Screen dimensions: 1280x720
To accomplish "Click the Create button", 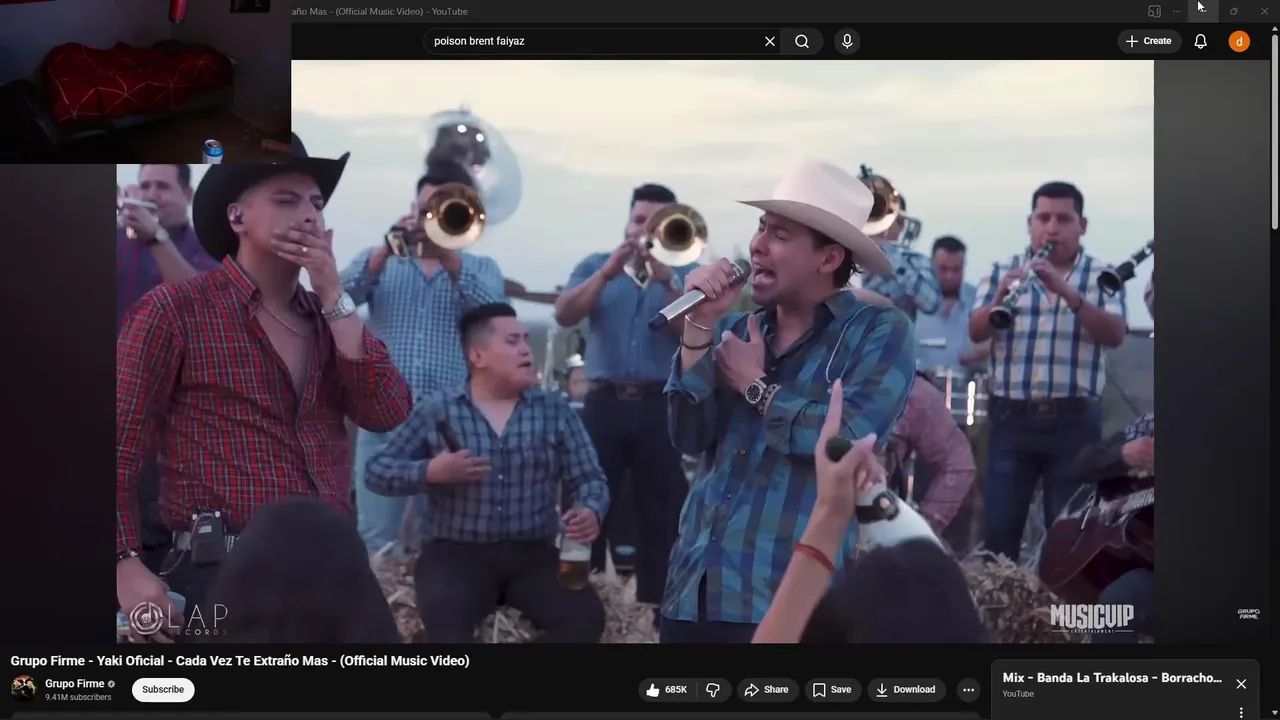I will coord(1149,41).
